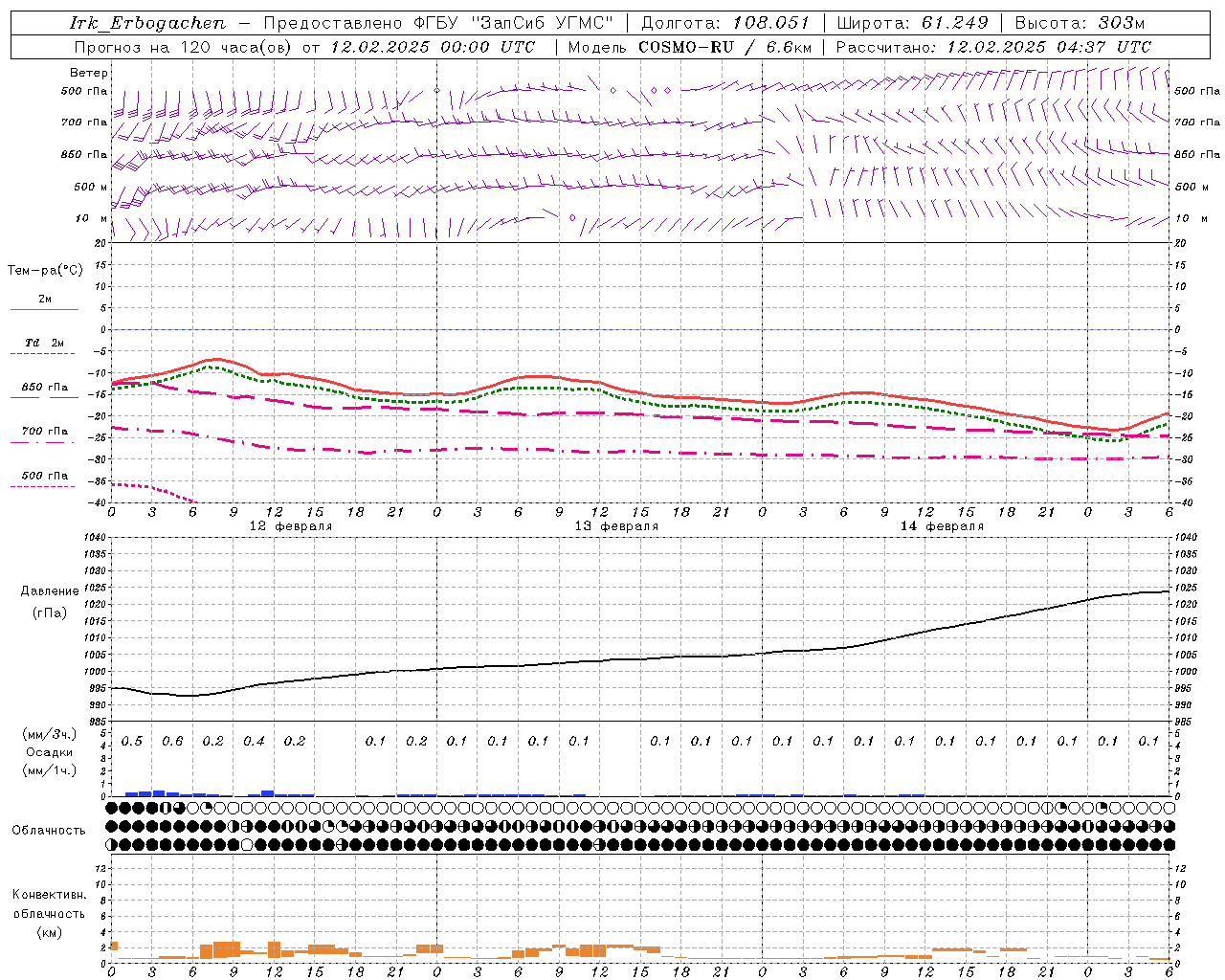The width and height of the screenshot is (1225, 980).
Task: Select the model name COSMO-RU / 6.6км
Action: point(724,47)
